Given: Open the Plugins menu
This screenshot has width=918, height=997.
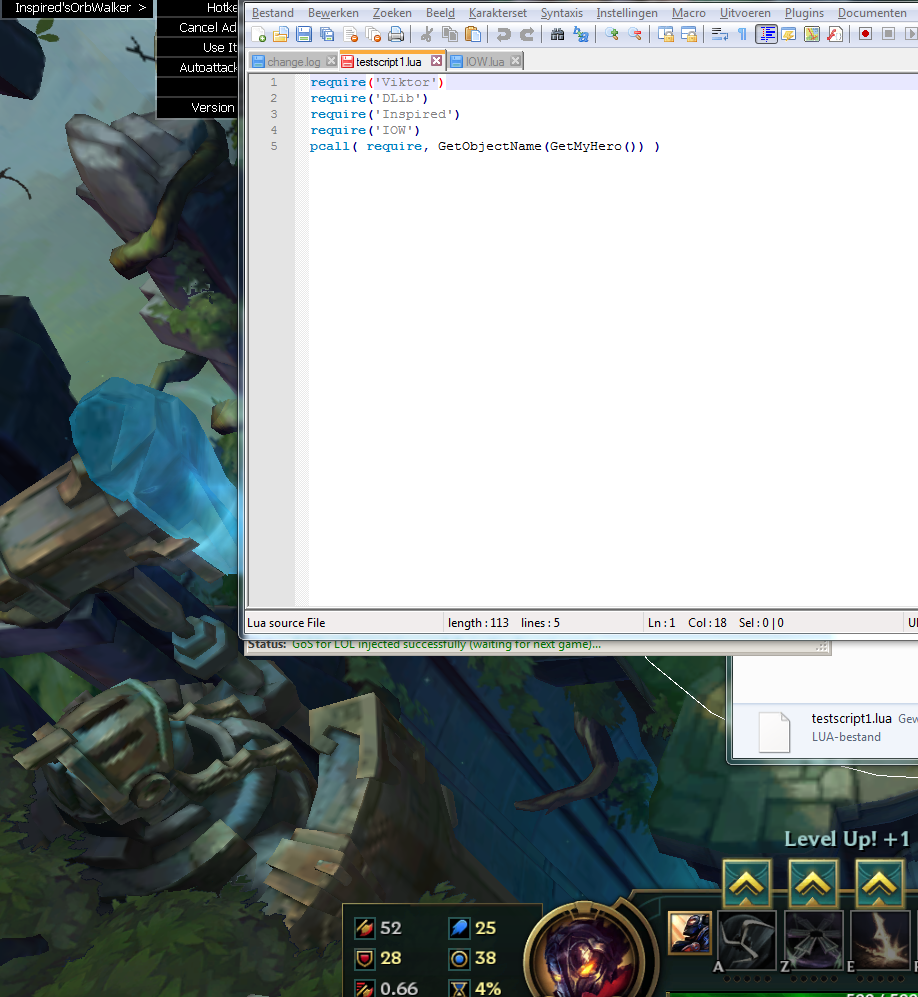Looking at the screenshot, I should pos(804,13).
